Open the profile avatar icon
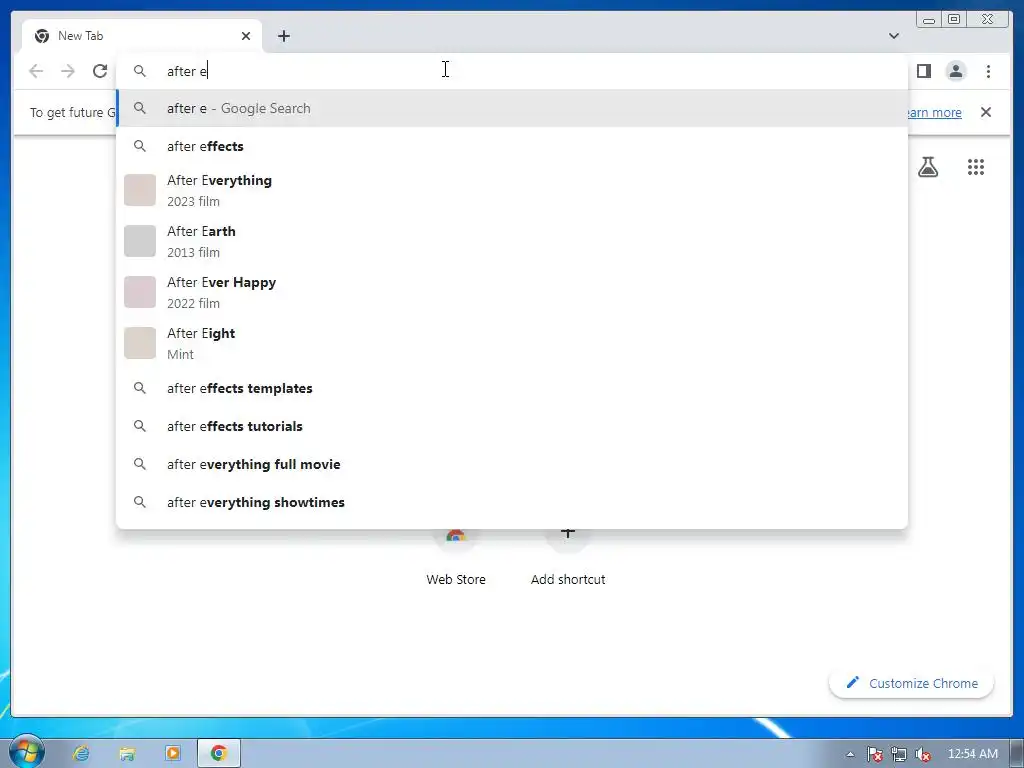 955,71
